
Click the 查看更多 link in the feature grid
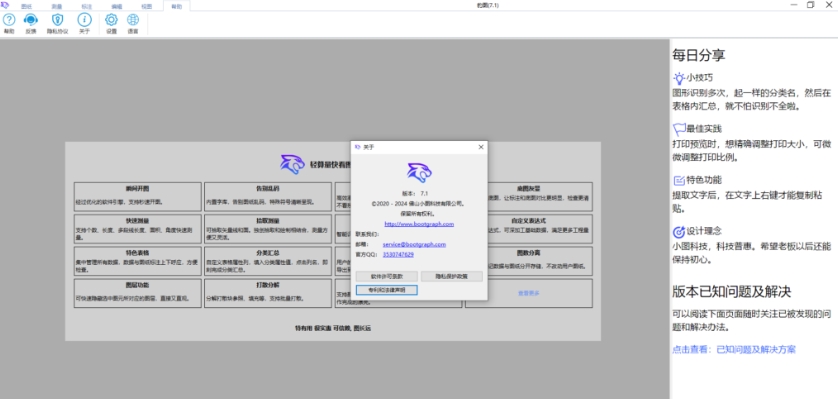529,293
